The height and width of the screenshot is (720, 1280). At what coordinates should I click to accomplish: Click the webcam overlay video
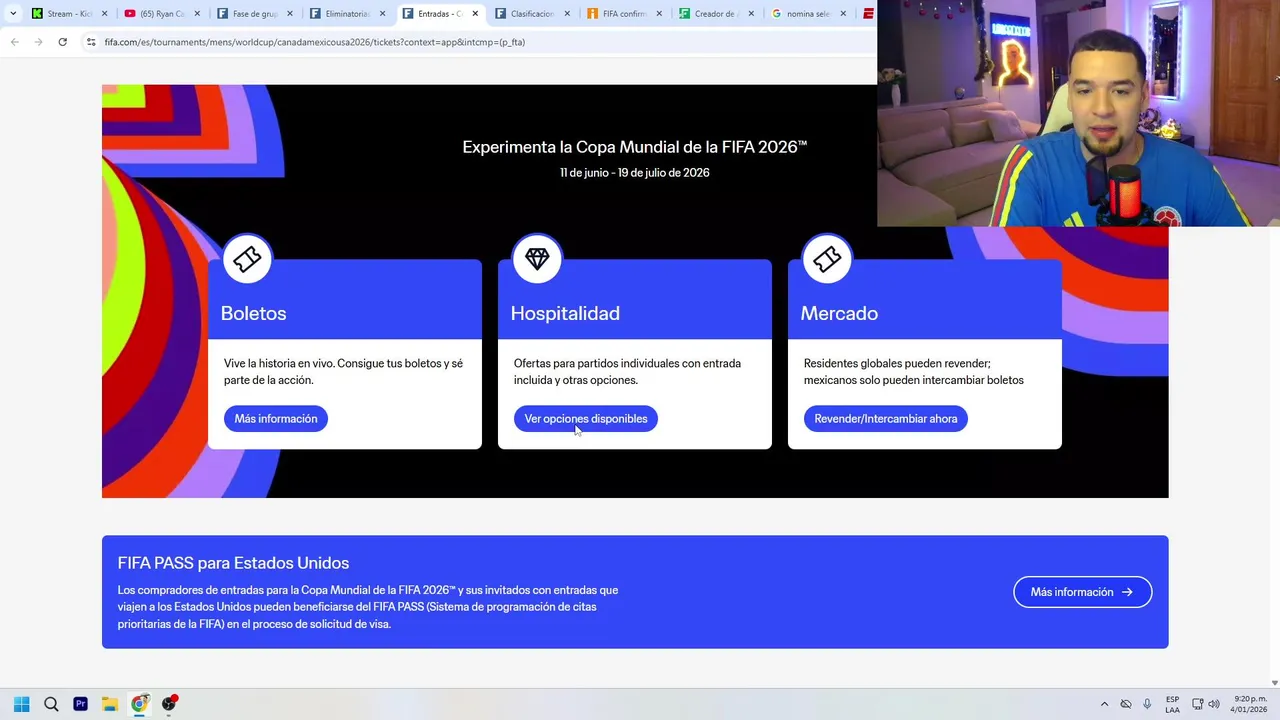1078,113
